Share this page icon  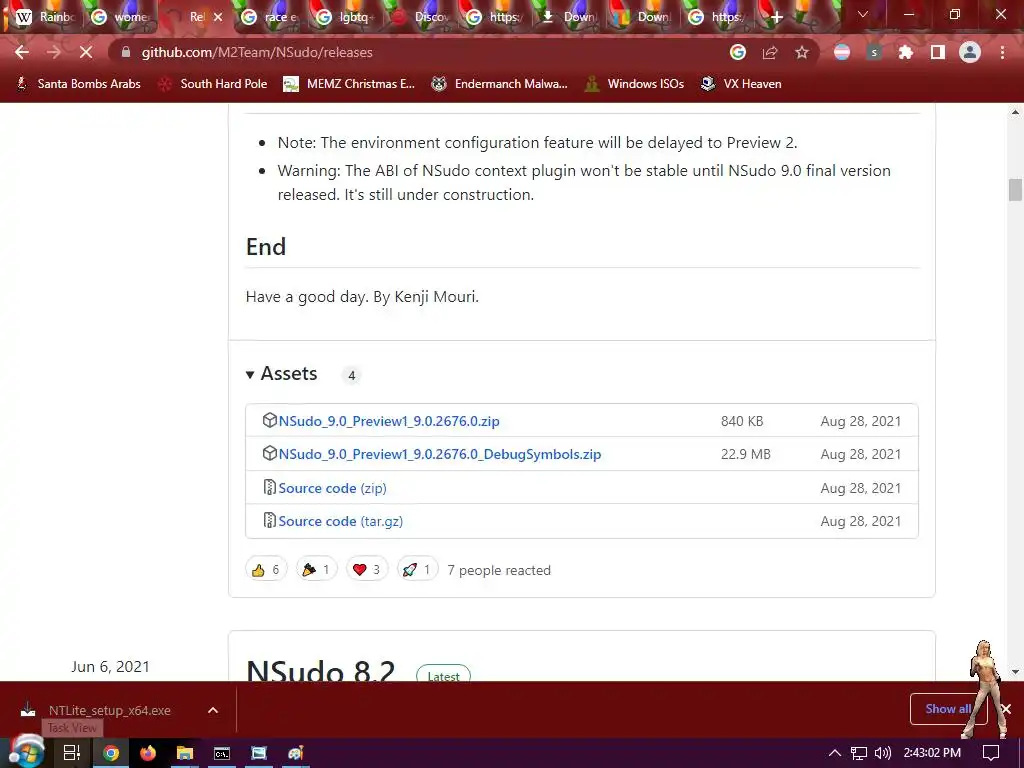click(770, 52)
